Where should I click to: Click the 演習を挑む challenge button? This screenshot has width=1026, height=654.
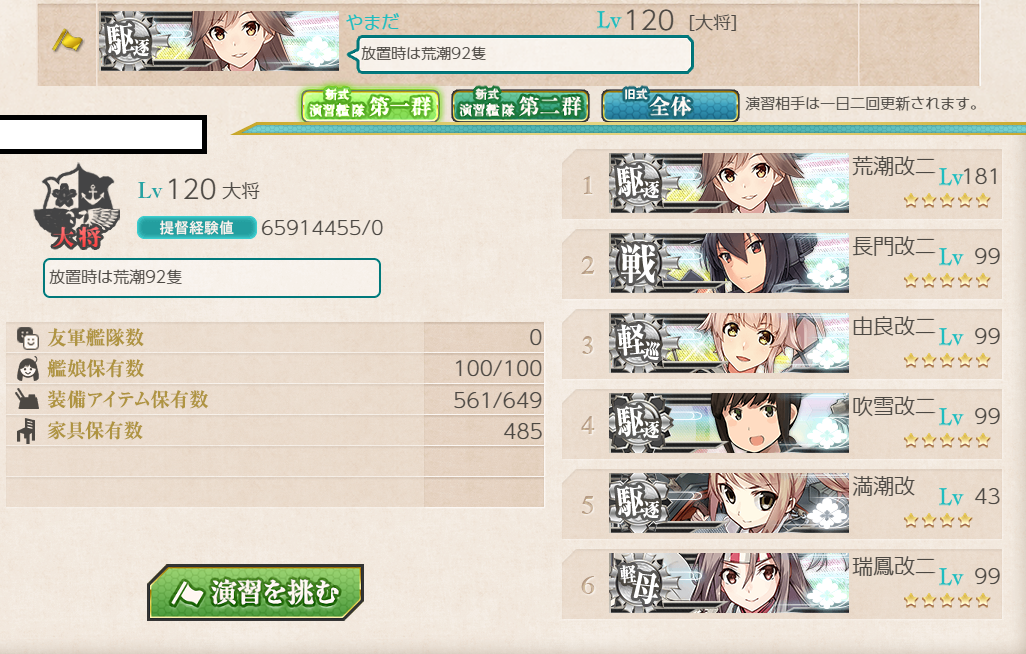255,592
